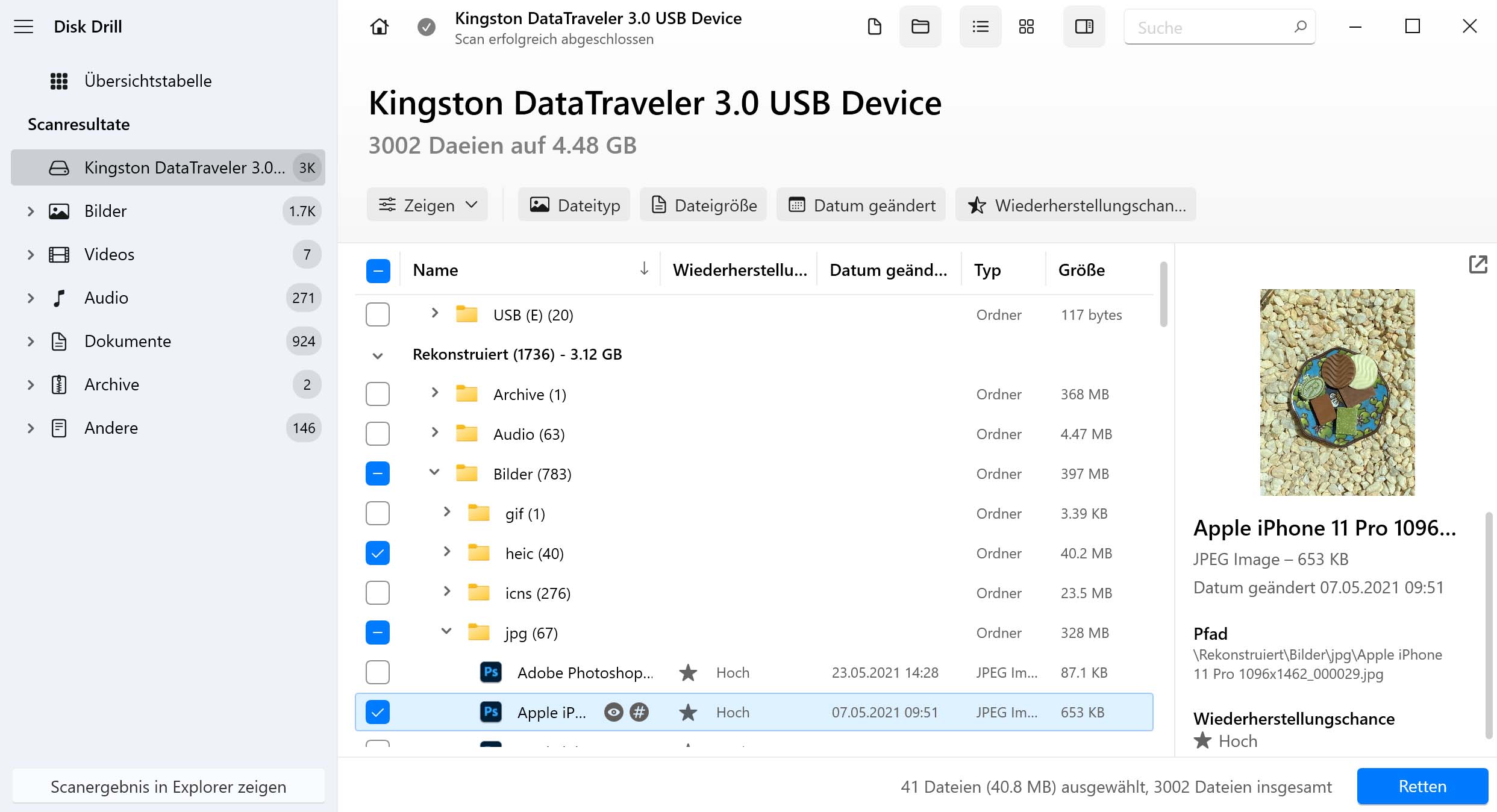Check the Adobe Photoshop file checkbox
Viewport: 1497px width, 812px height.
tap(378, 672)
